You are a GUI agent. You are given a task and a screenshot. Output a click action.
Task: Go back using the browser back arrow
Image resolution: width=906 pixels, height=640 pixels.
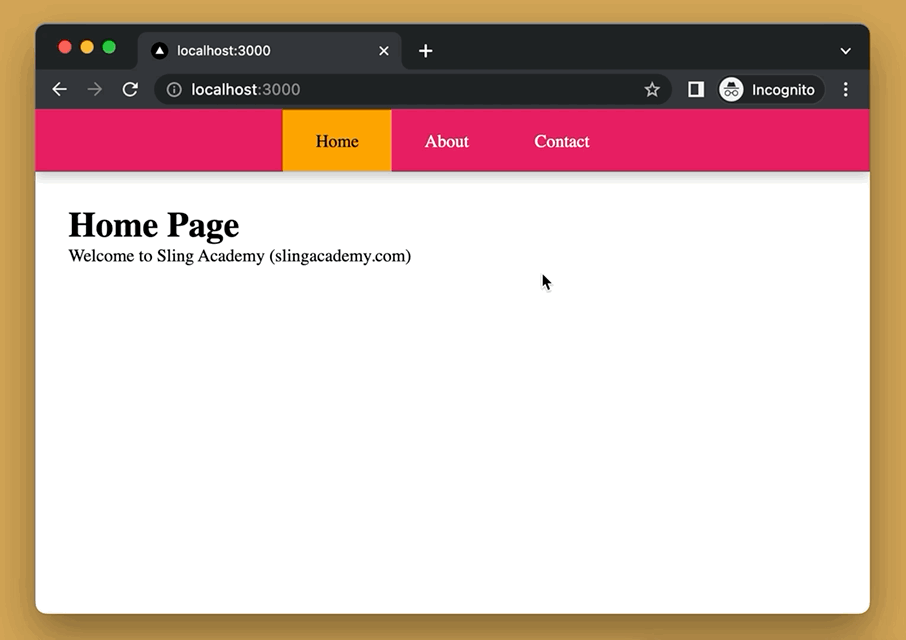point(60,90)
